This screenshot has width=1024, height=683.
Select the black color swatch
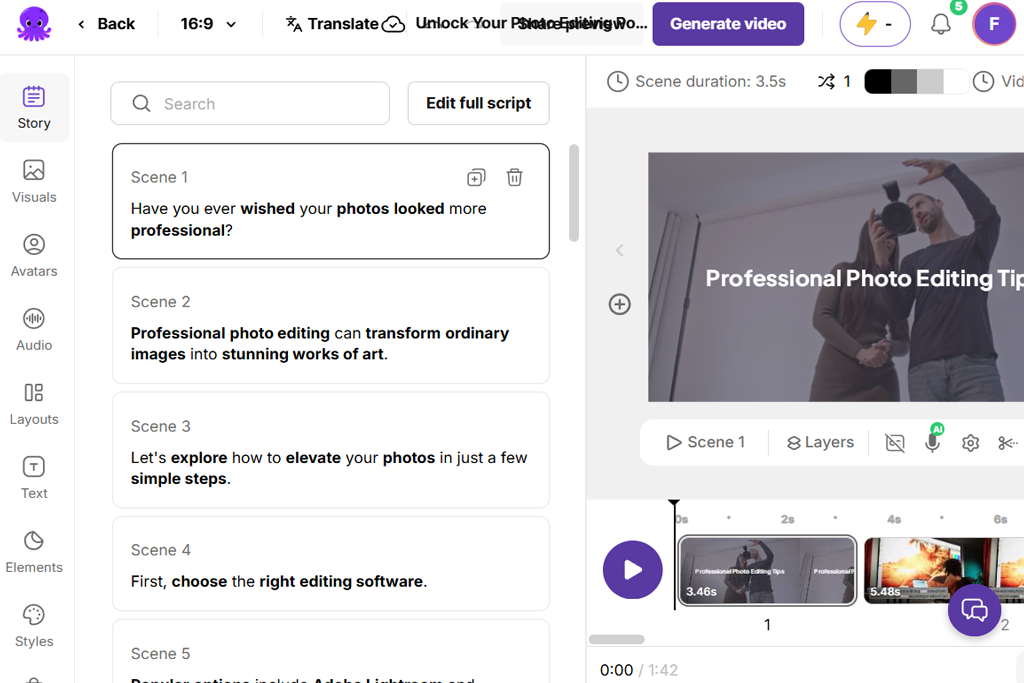(878, 82)
